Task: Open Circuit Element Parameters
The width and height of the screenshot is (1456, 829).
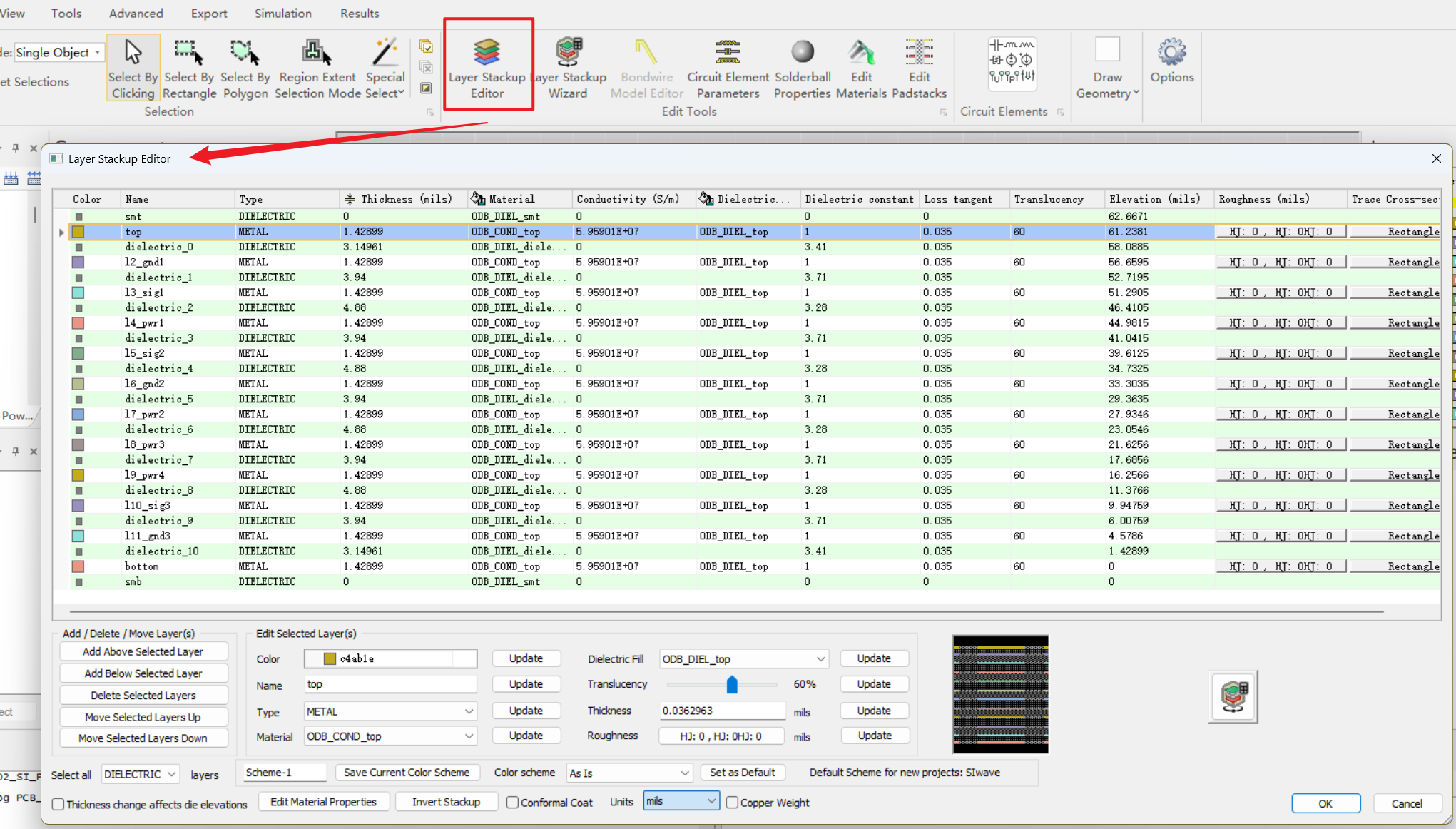Action: (728, 64)
